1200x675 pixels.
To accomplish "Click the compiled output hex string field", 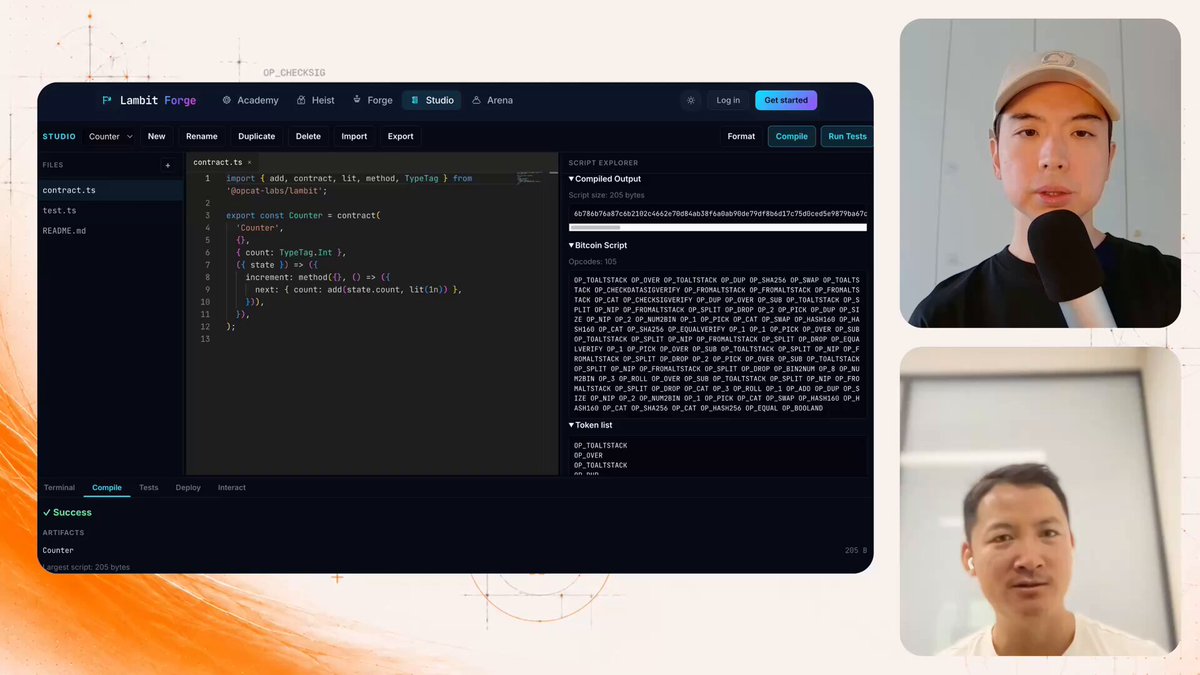I will [717, 213].
